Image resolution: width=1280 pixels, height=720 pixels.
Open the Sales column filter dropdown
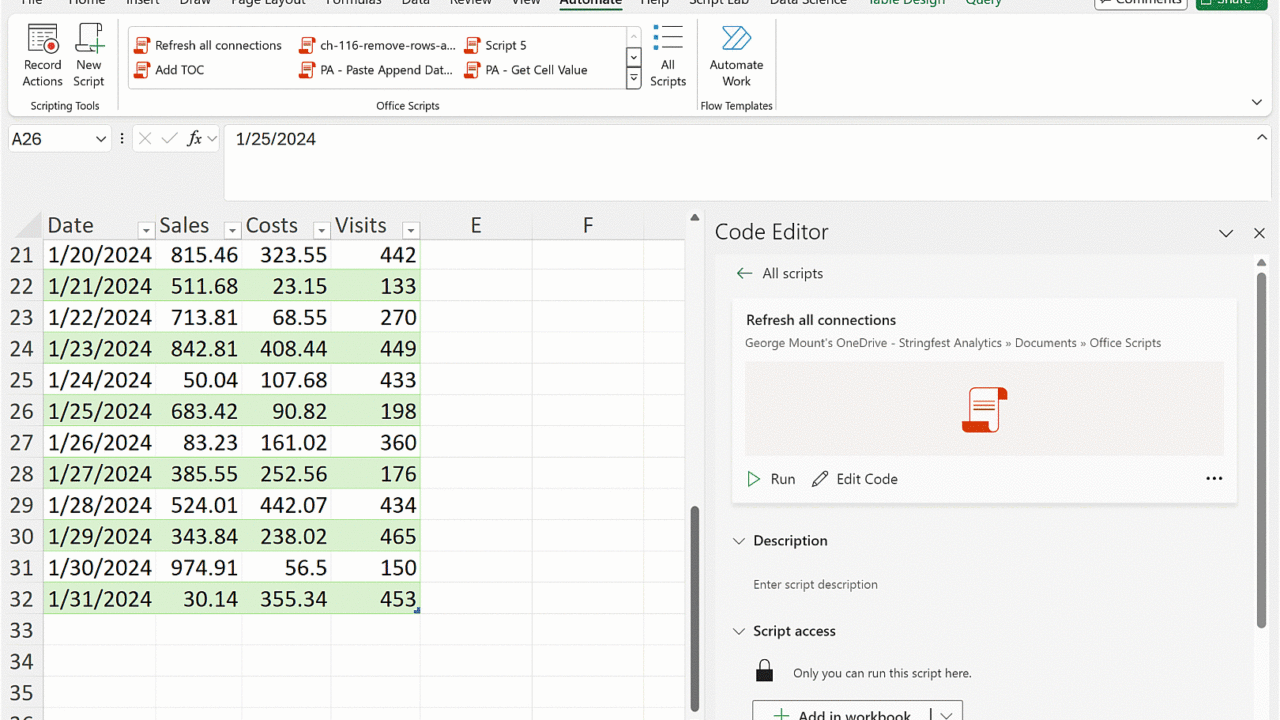232,230
